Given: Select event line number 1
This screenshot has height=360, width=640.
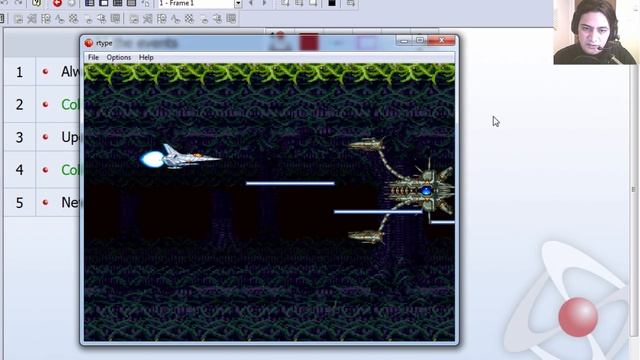Looking at the screenshot, I should click(x=19, y=72).
